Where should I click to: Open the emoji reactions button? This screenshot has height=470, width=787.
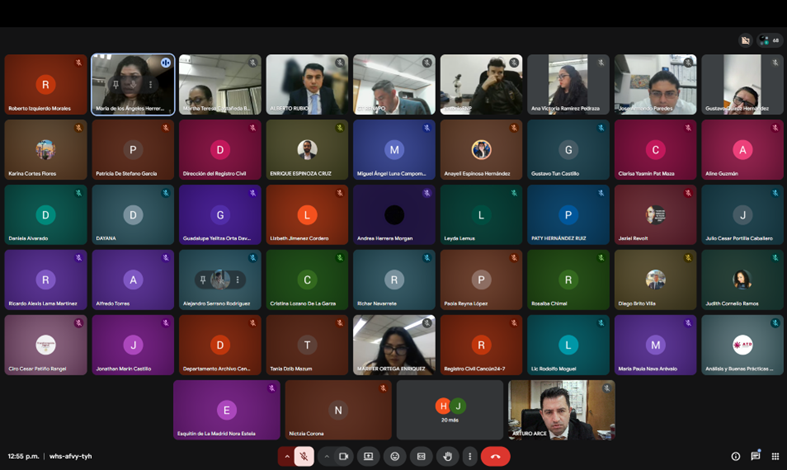(395, 456)
